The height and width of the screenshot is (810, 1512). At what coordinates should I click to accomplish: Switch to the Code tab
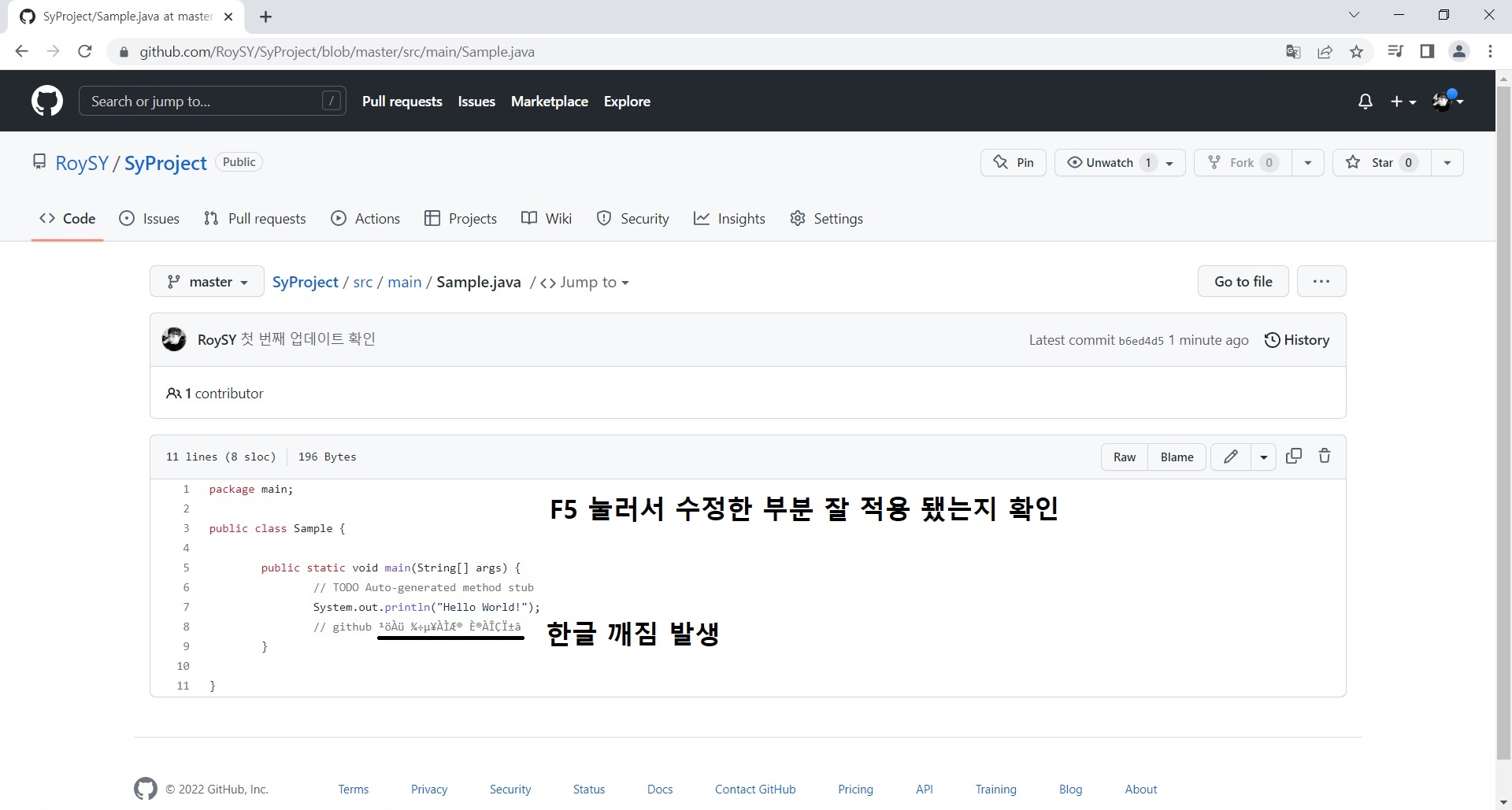tap(68, 219)
